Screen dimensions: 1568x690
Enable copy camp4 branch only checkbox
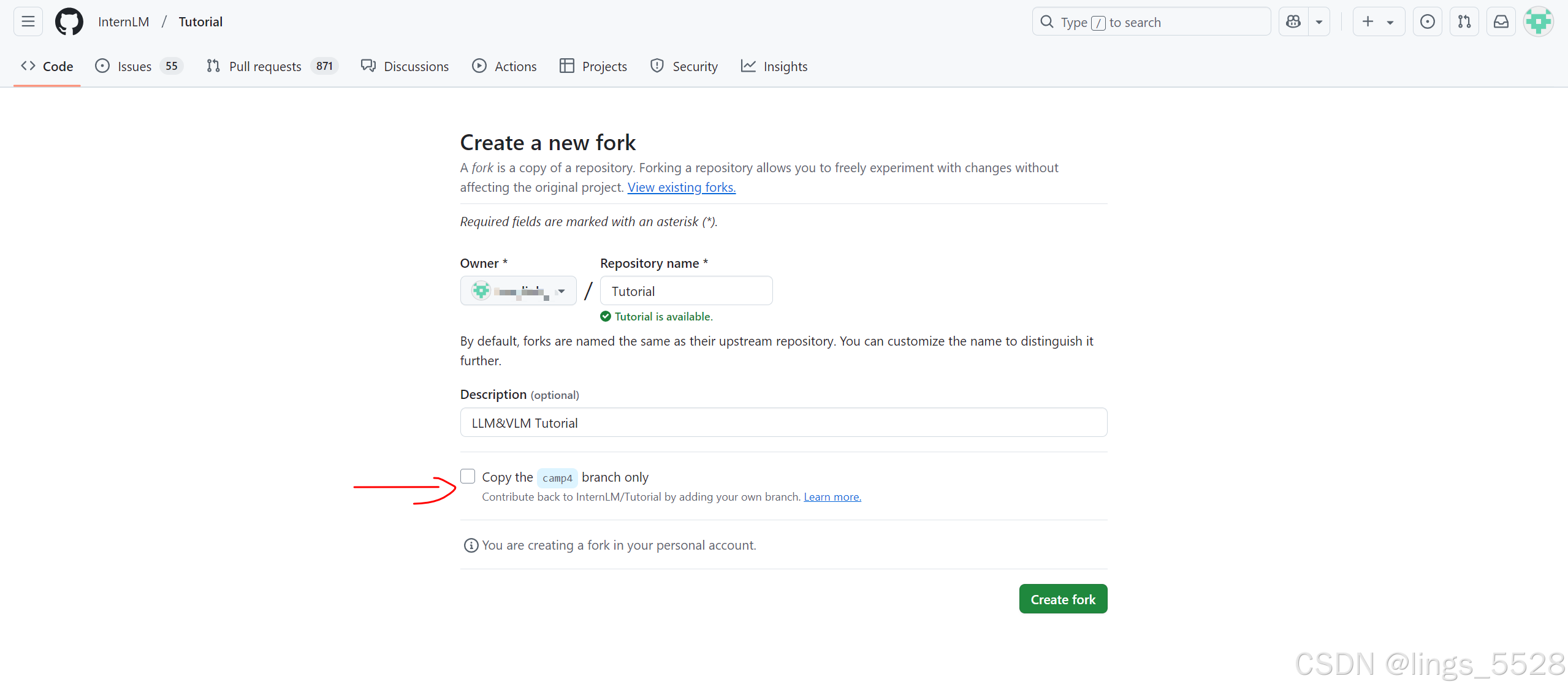point(468,476)
